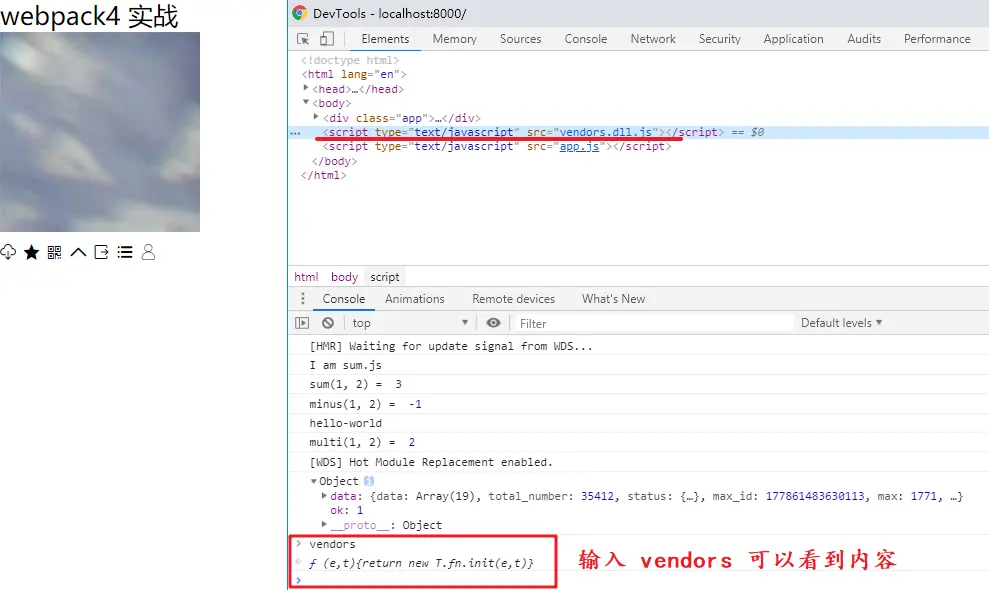Expand the __proto__ property
Image resolution: width=989 pixels, height=590 pixels.
[x=324, y=524]
